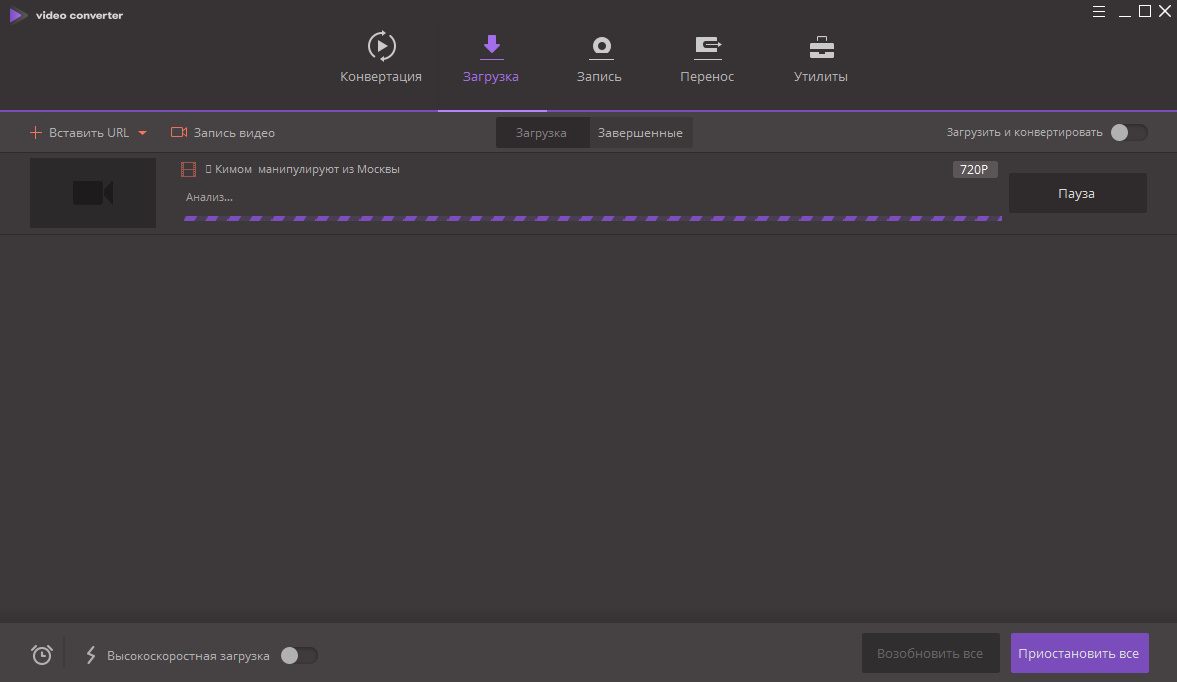This screenshot has height=682, width=1177.
Task: Open the hamburger menu in the title bar
Action: (x=1099, y=11)
